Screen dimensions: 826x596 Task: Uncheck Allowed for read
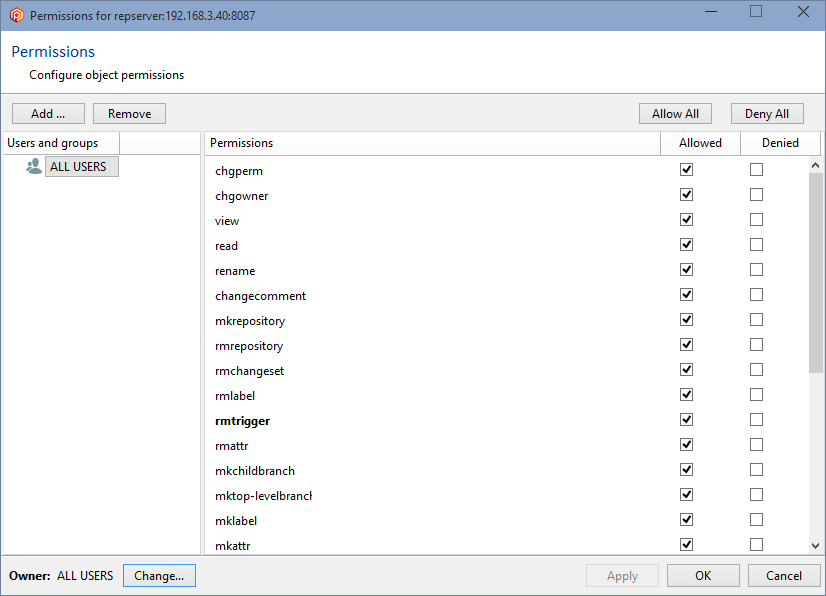pyautogui.click(x=686, y=245)
